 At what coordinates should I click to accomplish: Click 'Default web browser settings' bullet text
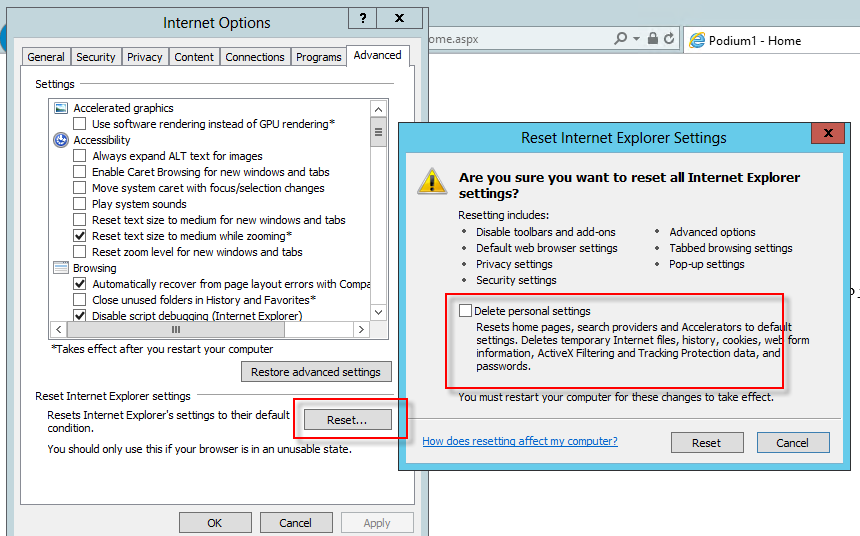point(546,248)
